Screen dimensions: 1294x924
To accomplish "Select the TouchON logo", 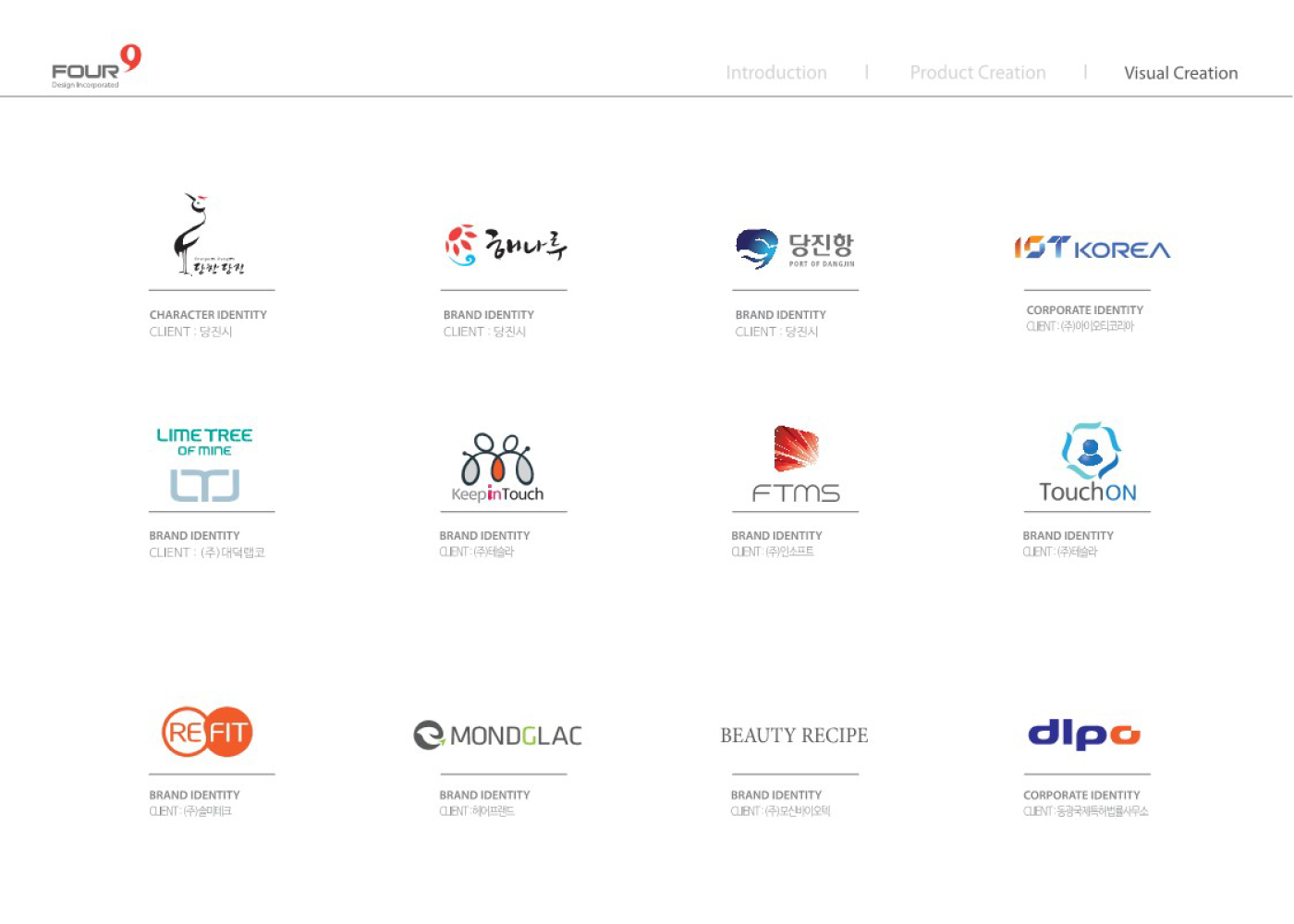I will click(x=1088, y=463).
